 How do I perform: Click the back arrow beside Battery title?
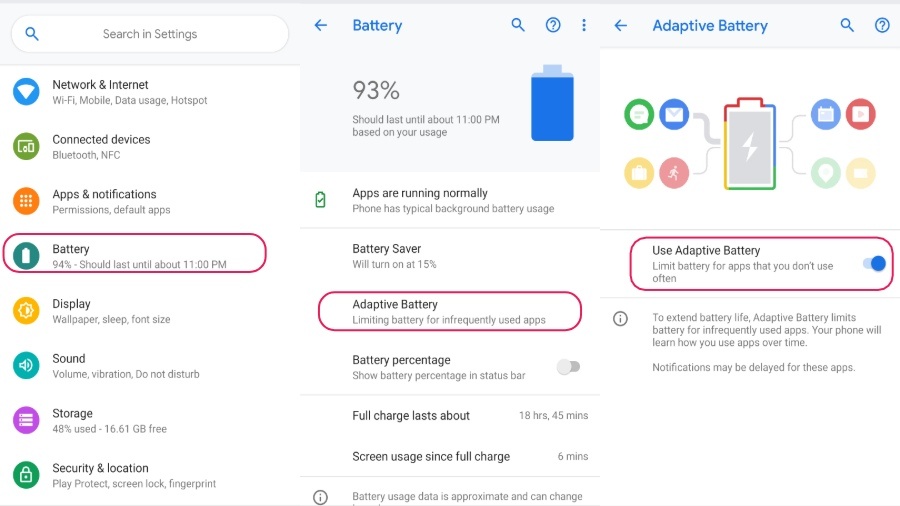[x=321, y=26]
